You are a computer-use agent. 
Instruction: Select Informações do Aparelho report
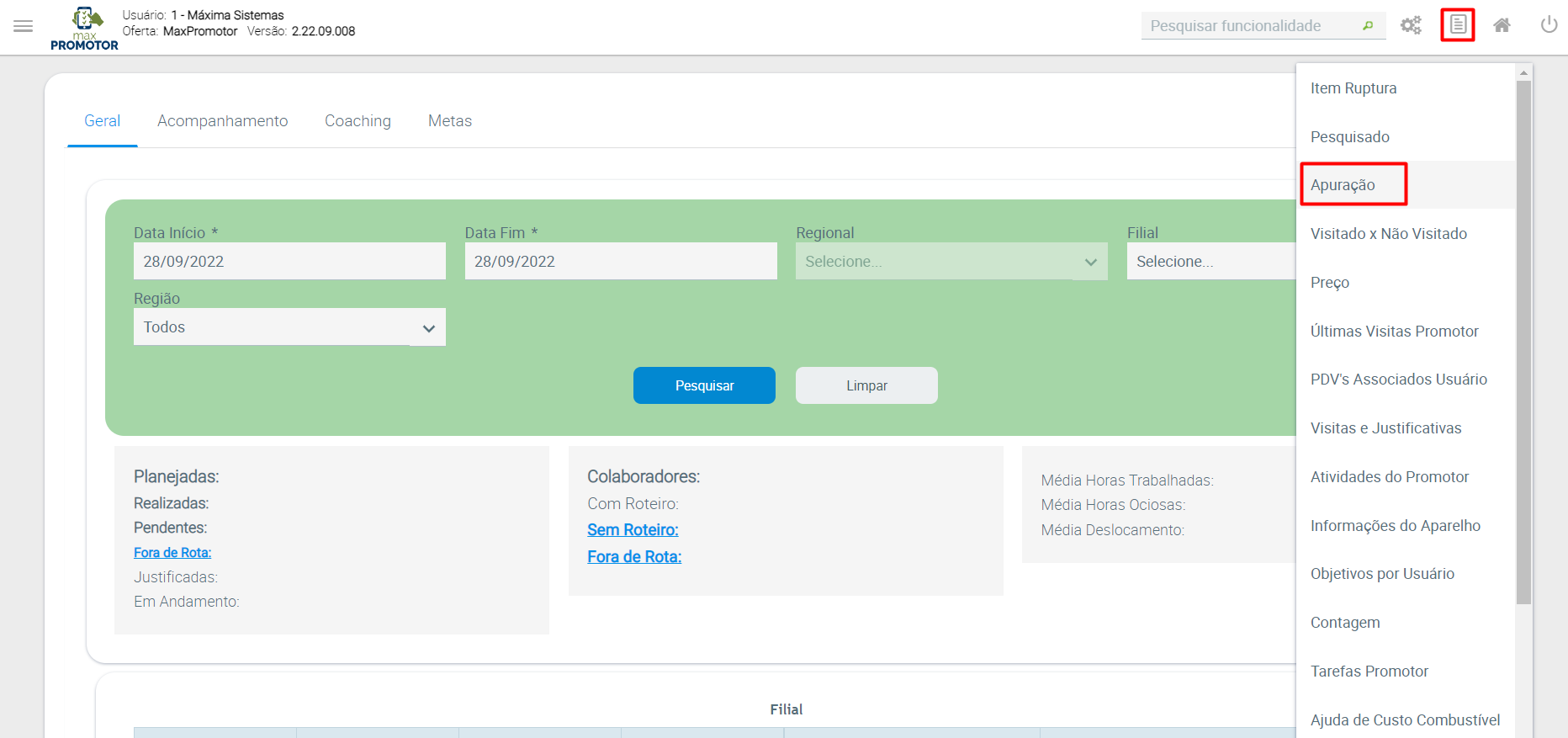click(1406, 526)
